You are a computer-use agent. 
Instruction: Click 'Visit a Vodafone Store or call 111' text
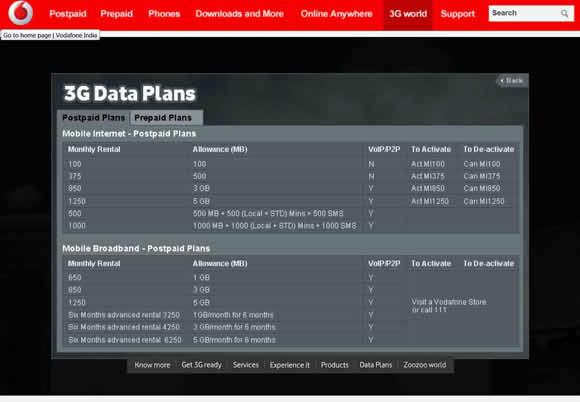point(449,306)
